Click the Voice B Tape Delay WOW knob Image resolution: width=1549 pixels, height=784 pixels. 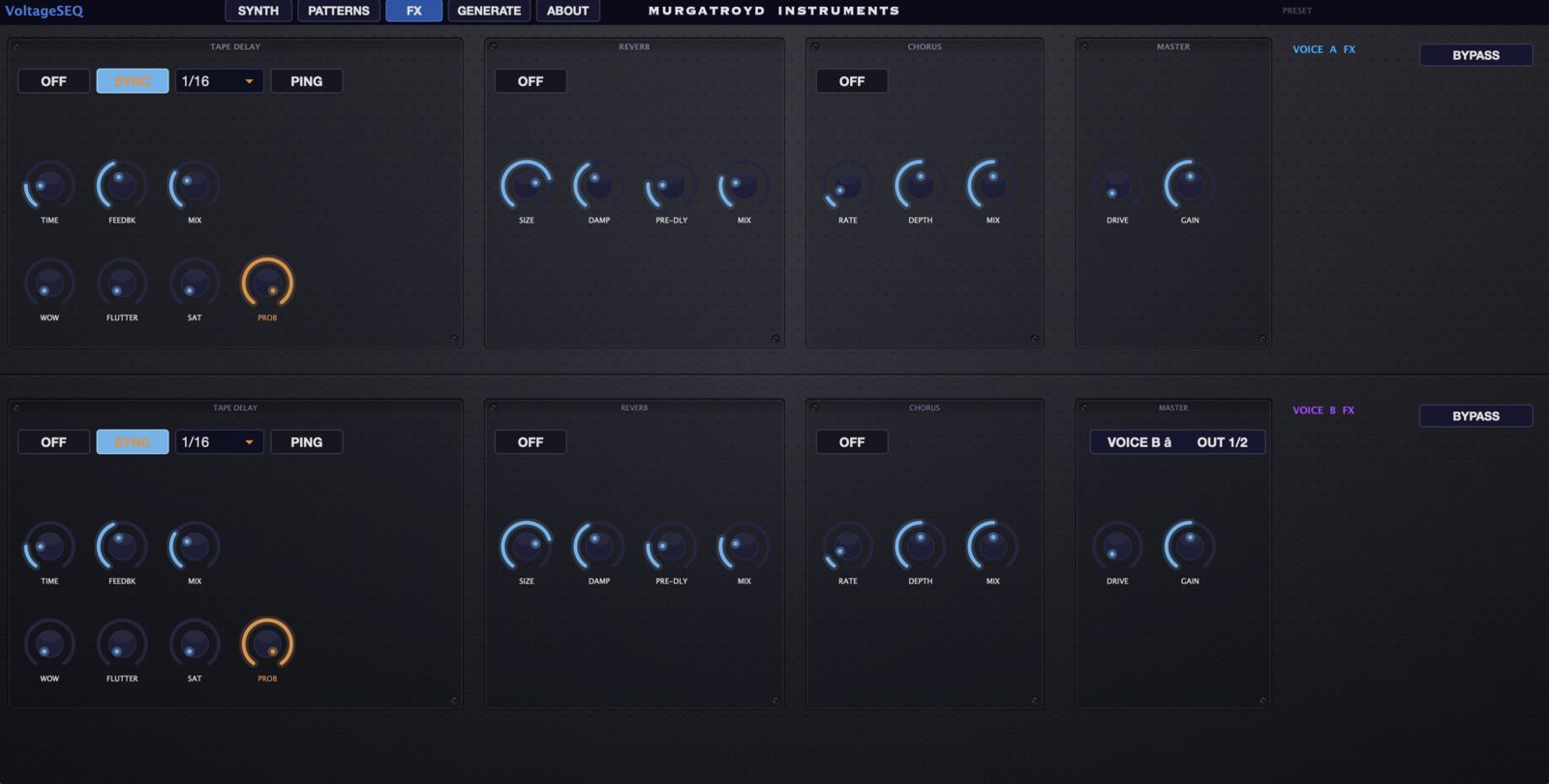[49, 644]
